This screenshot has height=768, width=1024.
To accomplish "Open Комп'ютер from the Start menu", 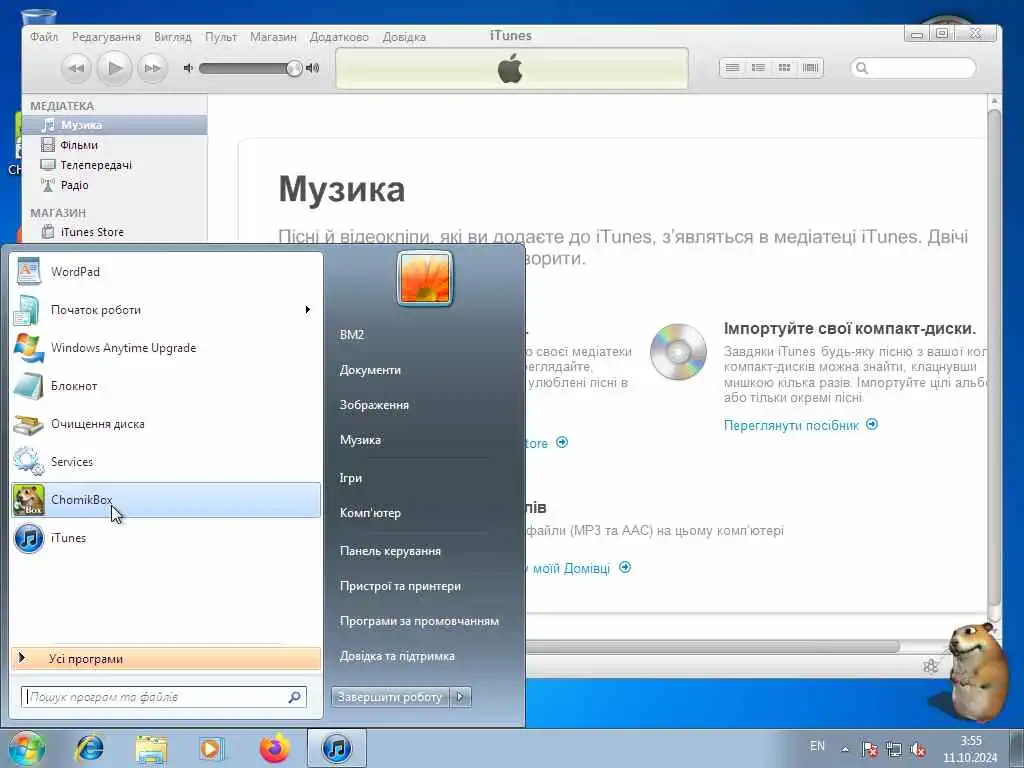I will pos(370,513).
